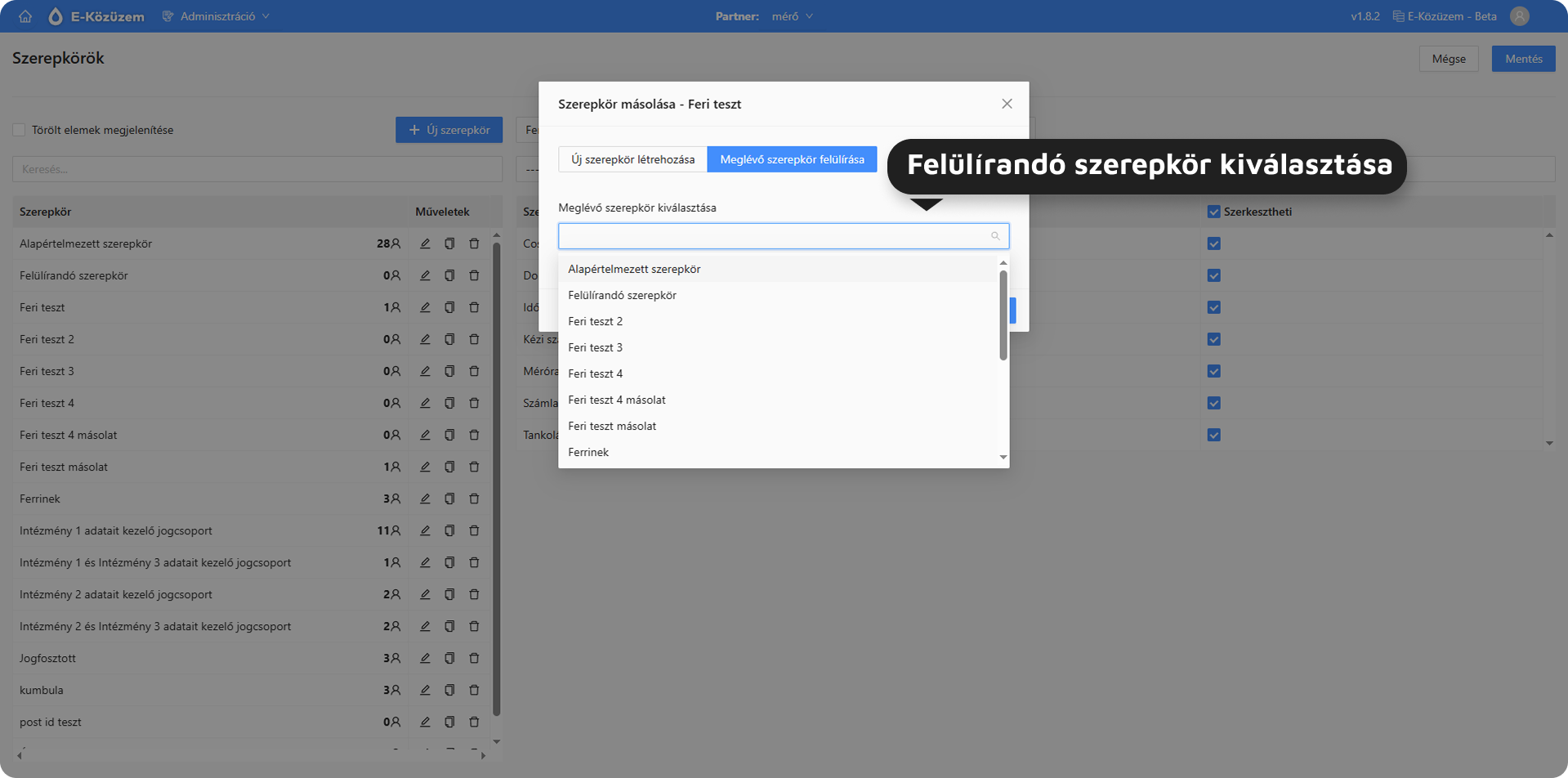This screenshot has width=1568, height=778.
Task: Switch to the Új szerepkör létrehozása tab
Action: 632,159
